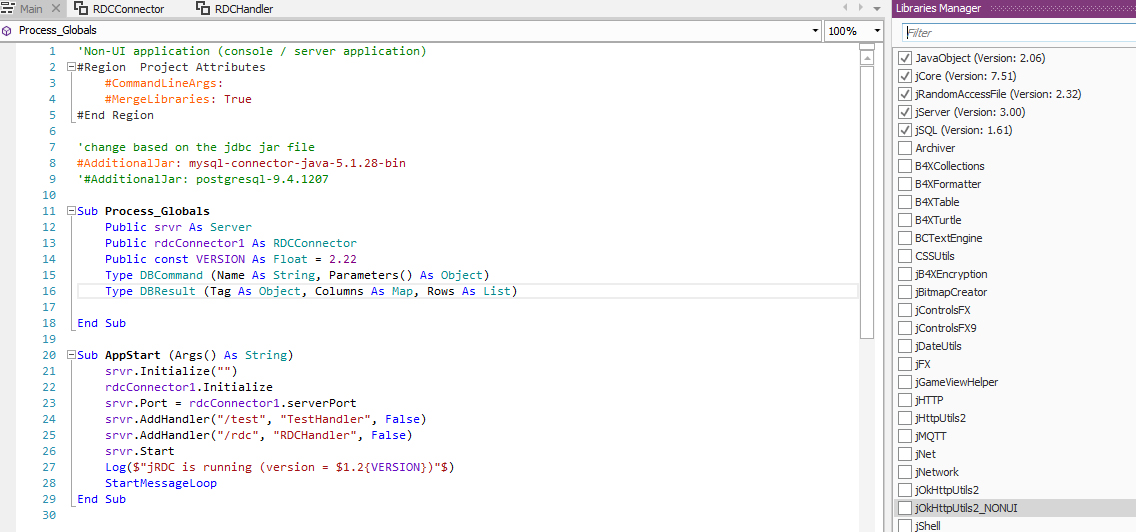Select the jHTTP library checkbox

(904, 400)
